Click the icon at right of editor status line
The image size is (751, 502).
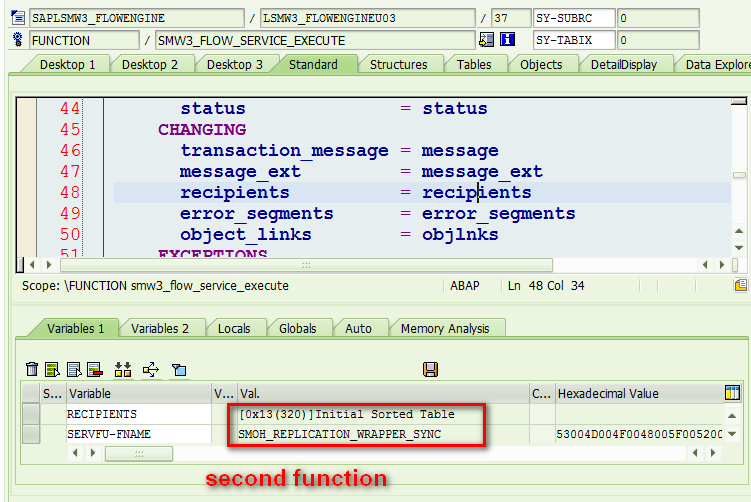coord(740,285)
